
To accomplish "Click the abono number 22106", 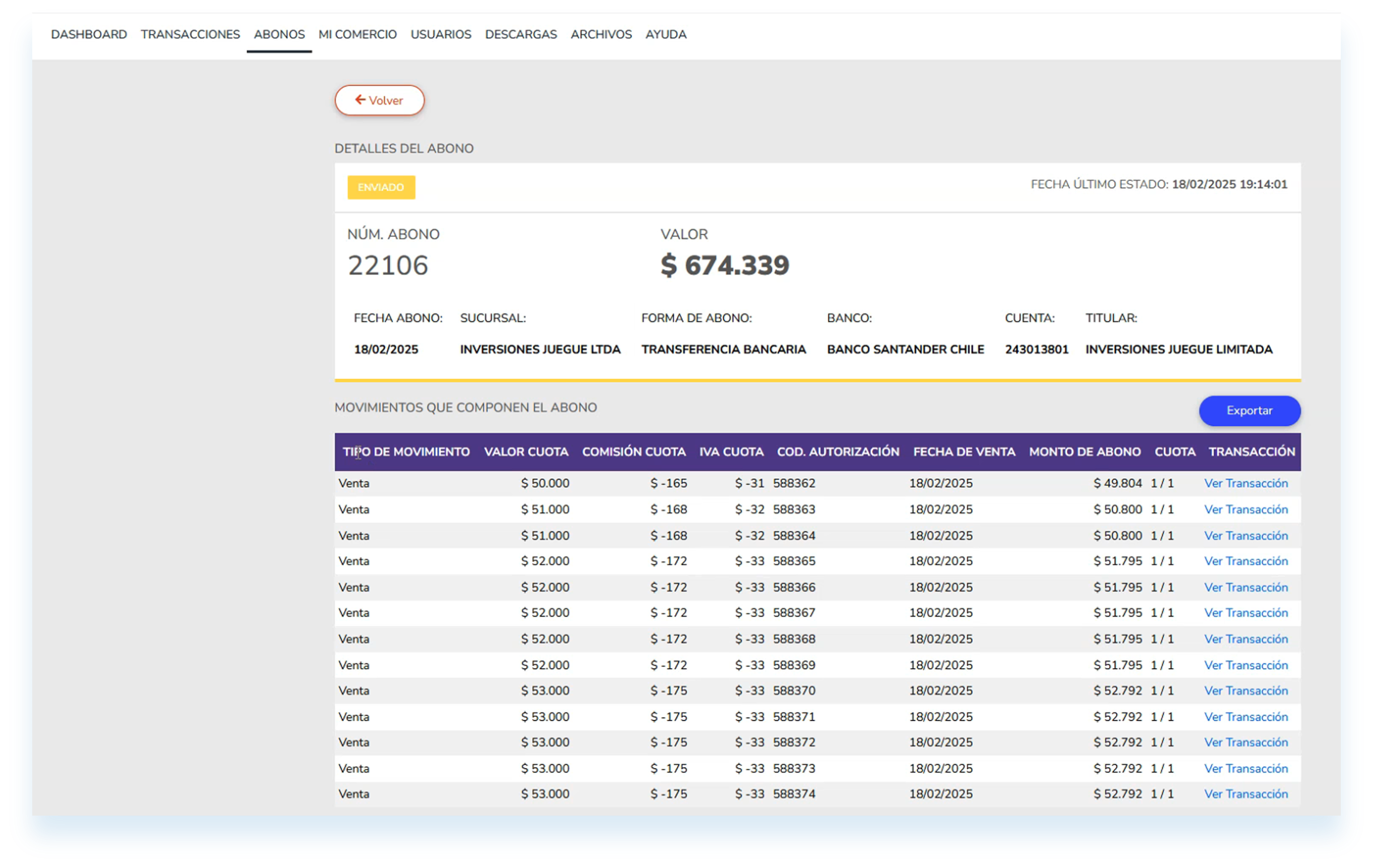I will pos(388,266).
